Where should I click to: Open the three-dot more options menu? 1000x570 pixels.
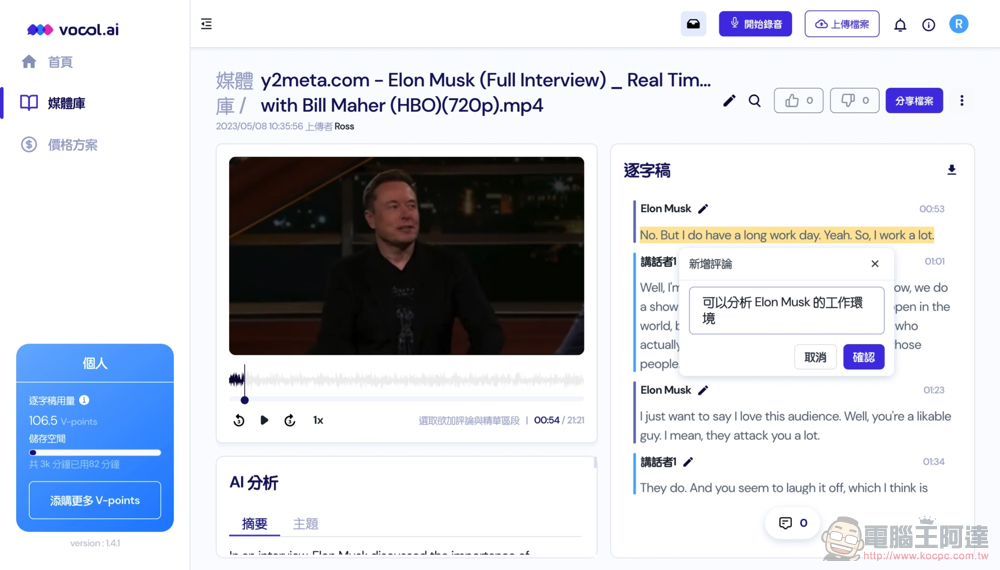tap(962, 101)
